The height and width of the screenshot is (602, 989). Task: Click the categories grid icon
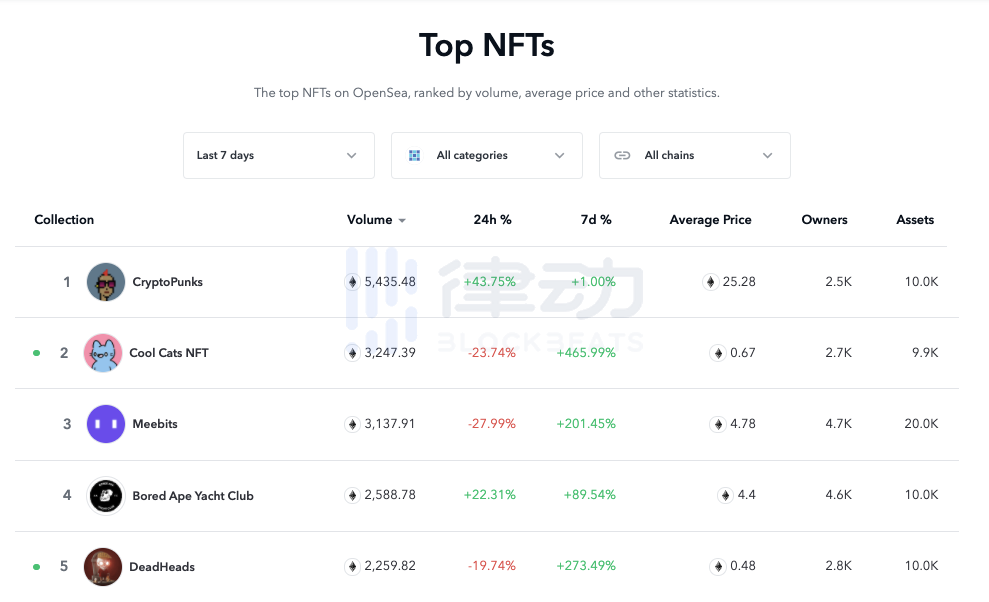point(414,156)
